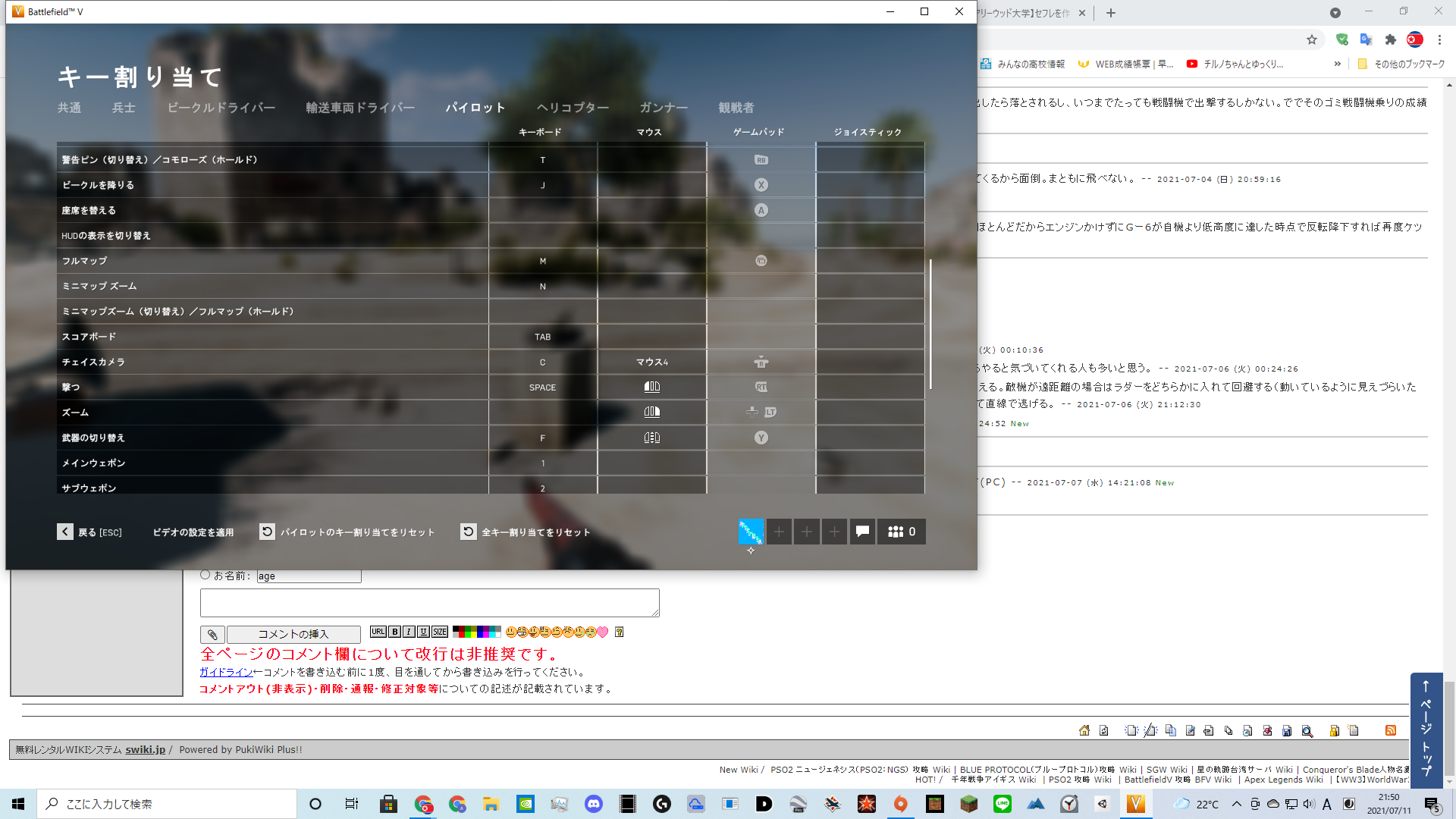Expand the bookmarks overflow chevron
1456x819 pixels.
click(1337, 64)
